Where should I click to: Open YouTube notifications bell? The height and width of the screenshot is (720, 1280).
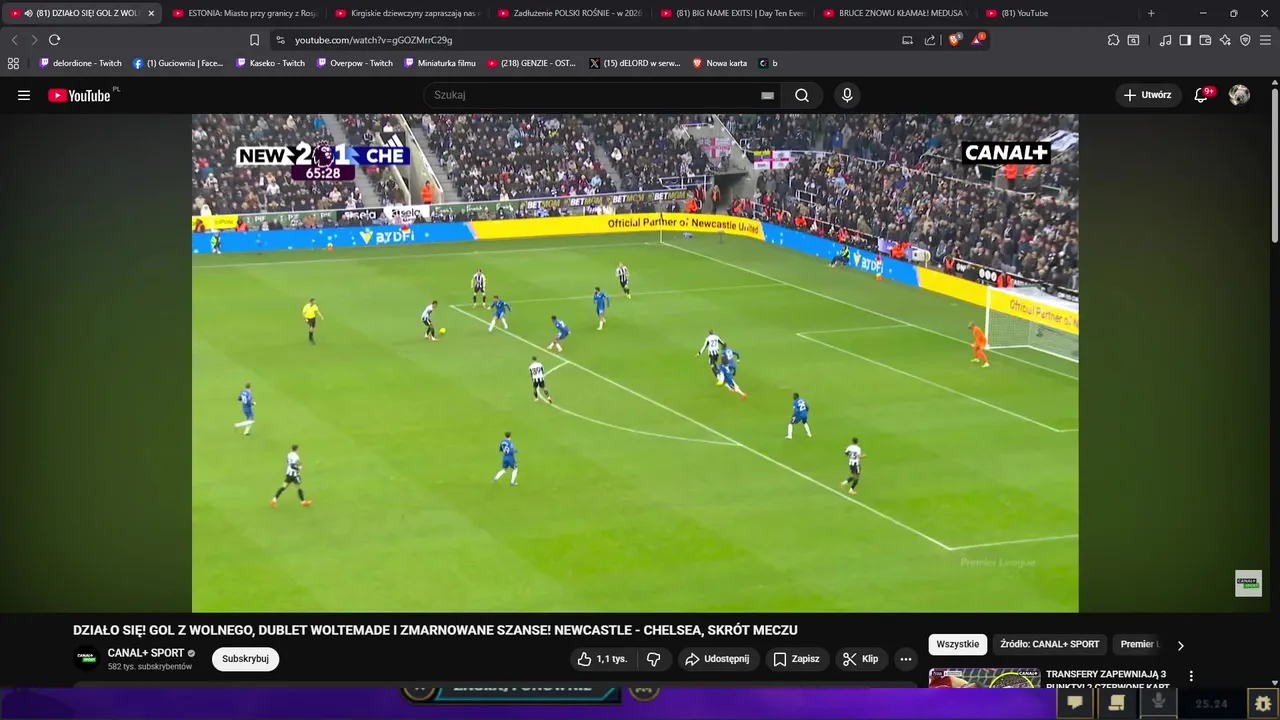pyautogui.click(x=1202, y=95)
